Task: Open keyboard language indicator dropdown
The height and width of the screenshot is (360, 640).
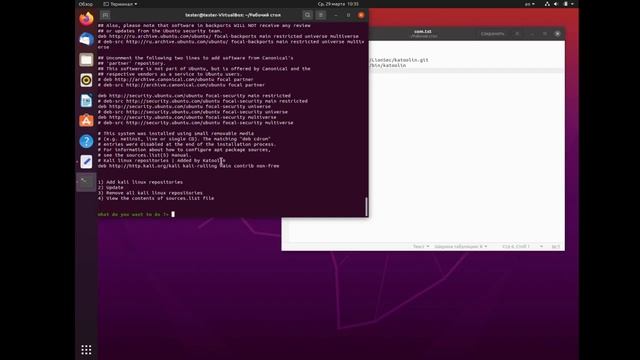Action: (x=529, y=4)
